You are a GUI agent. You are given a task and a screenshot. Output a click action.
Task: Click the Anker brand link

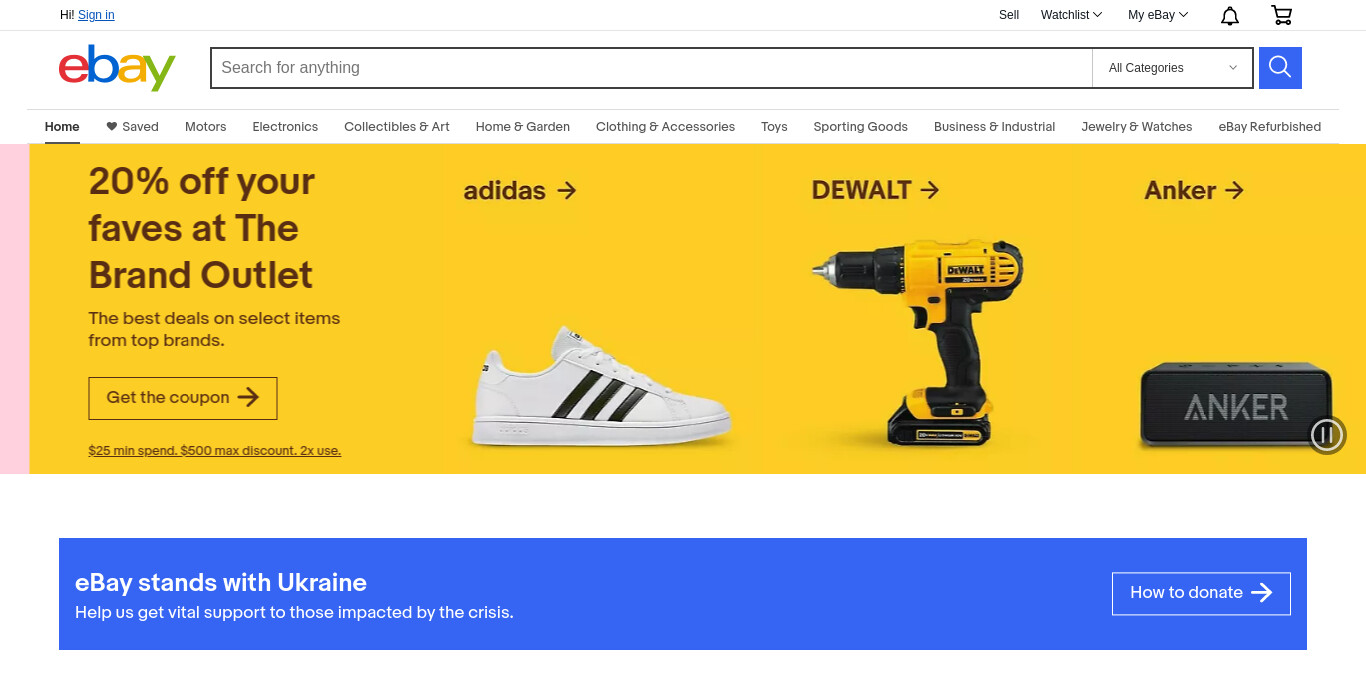(1194, 190)
